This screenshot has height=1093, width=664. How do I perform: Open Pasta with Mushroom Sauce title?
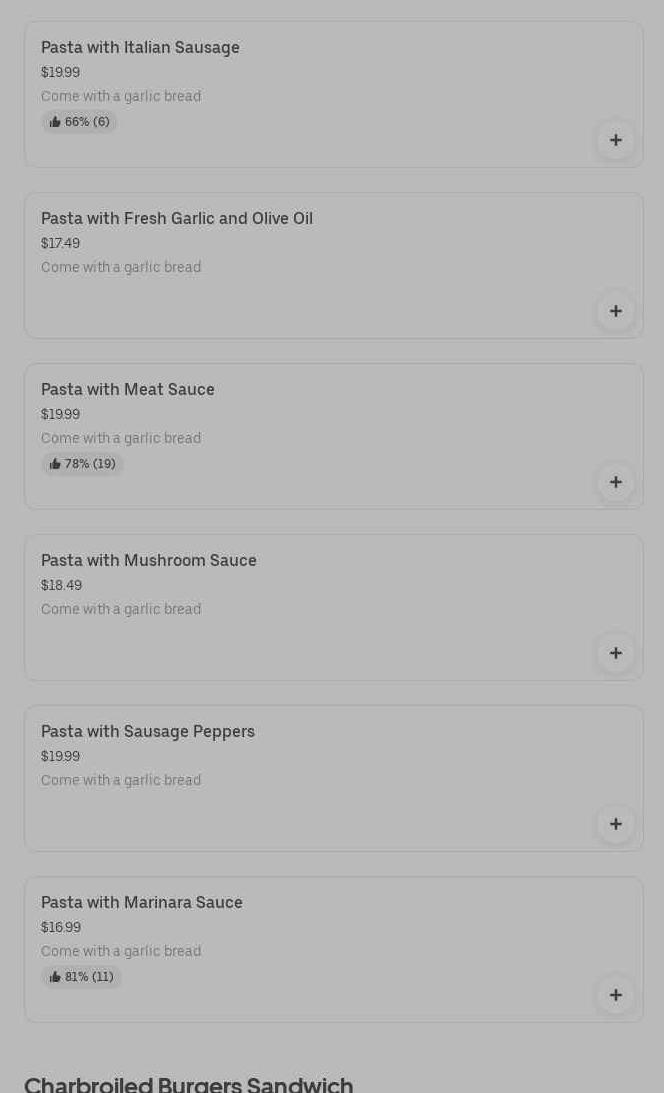149,560
